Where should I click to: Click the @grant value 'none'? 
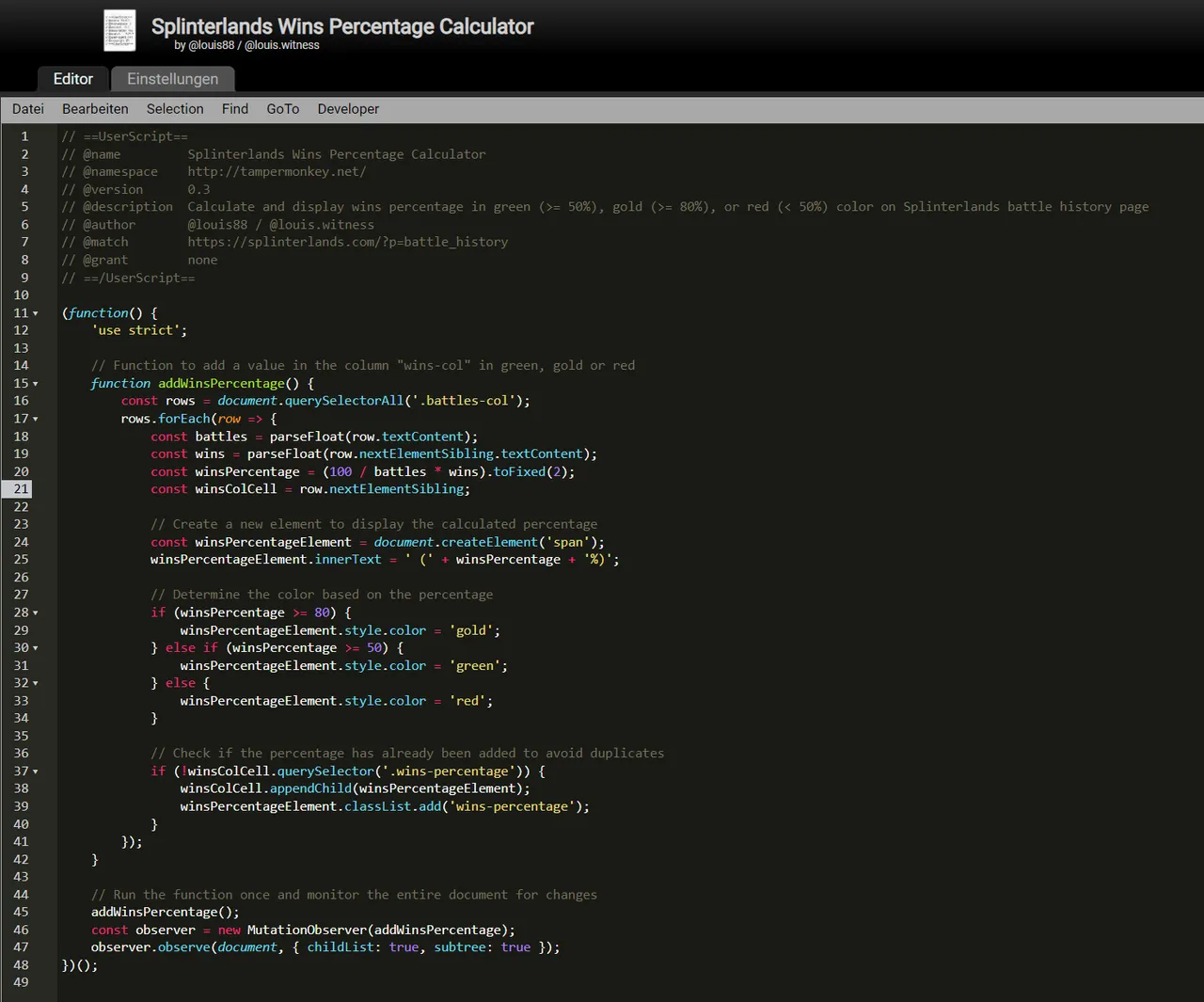[x=202, y=260]
